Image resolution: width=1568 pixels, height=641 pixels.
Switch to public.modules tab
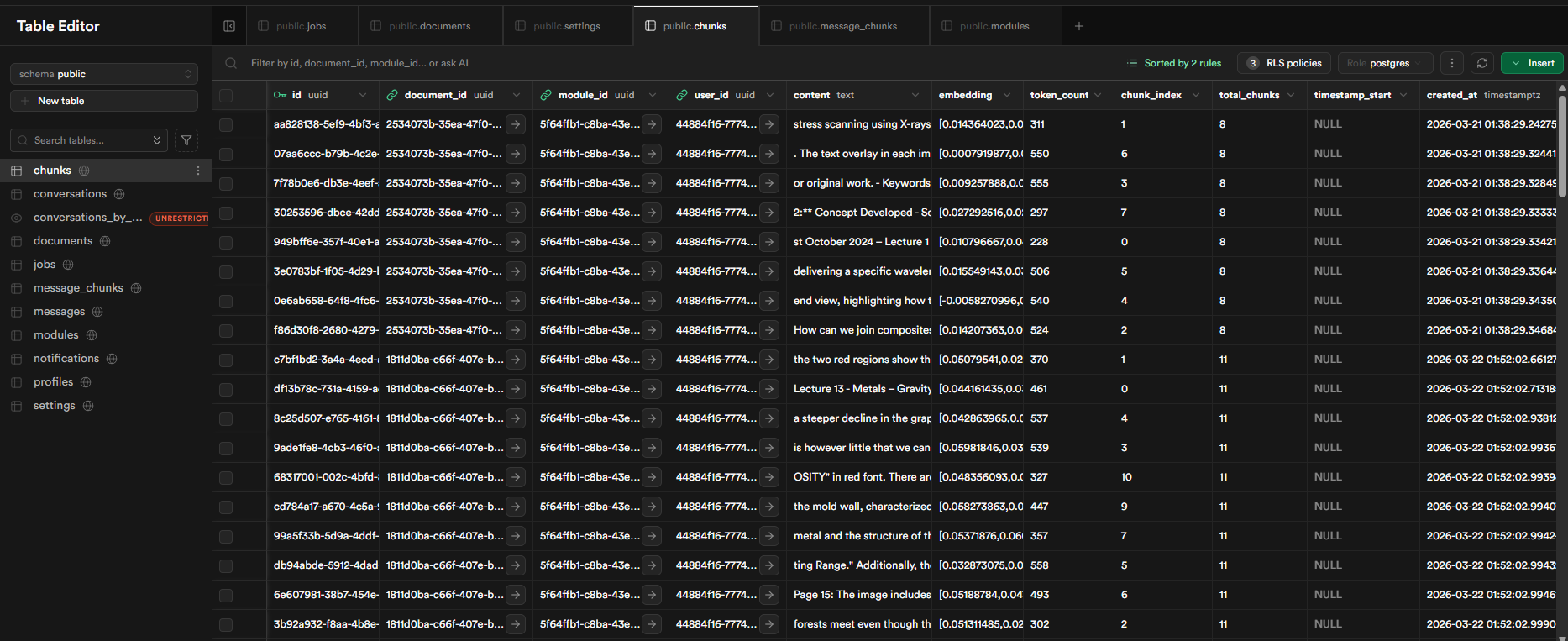pyautogui.click(x=994, y=26)
